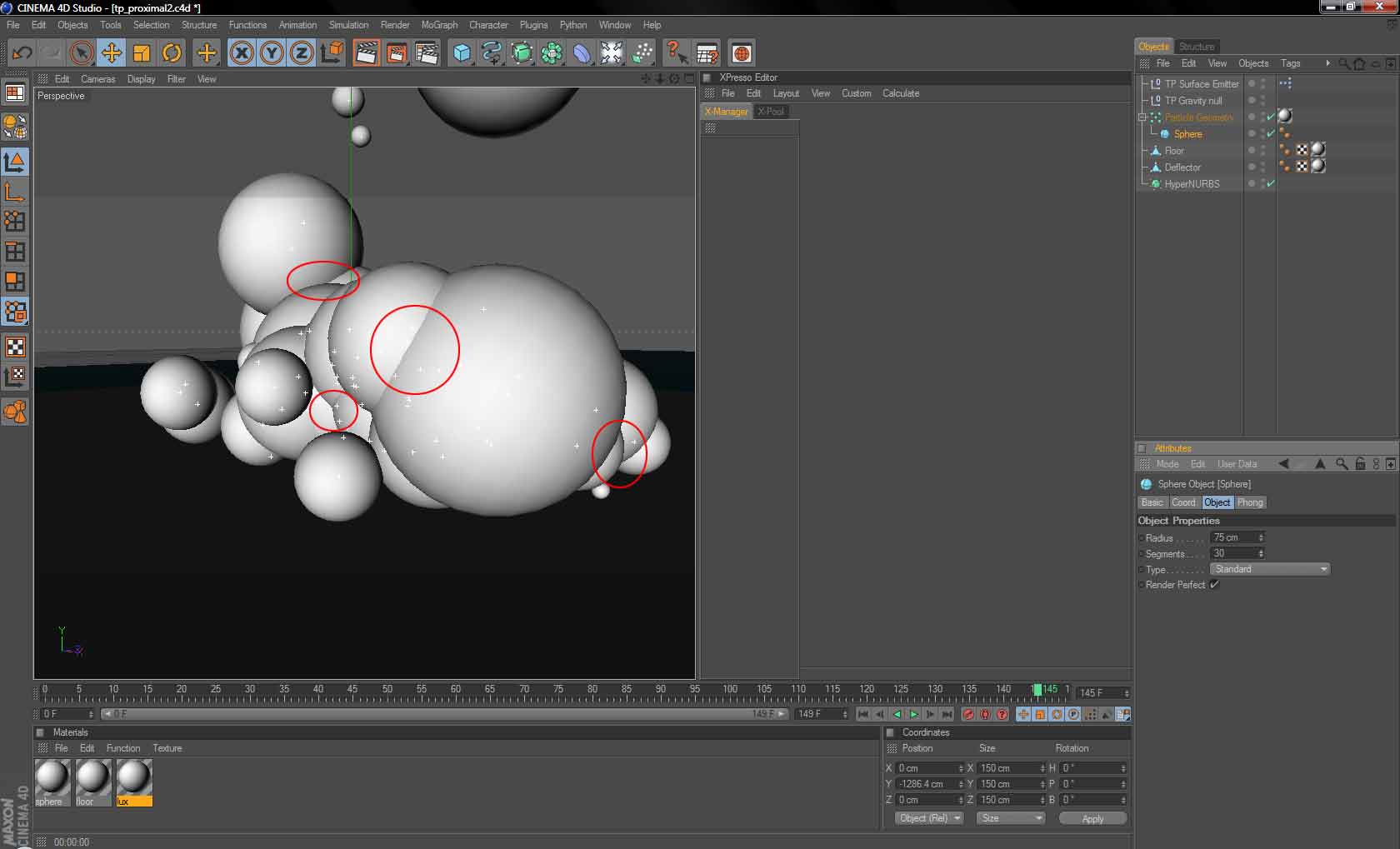Disable the HyperNURBS green checkmark

tap(1271, 184)
